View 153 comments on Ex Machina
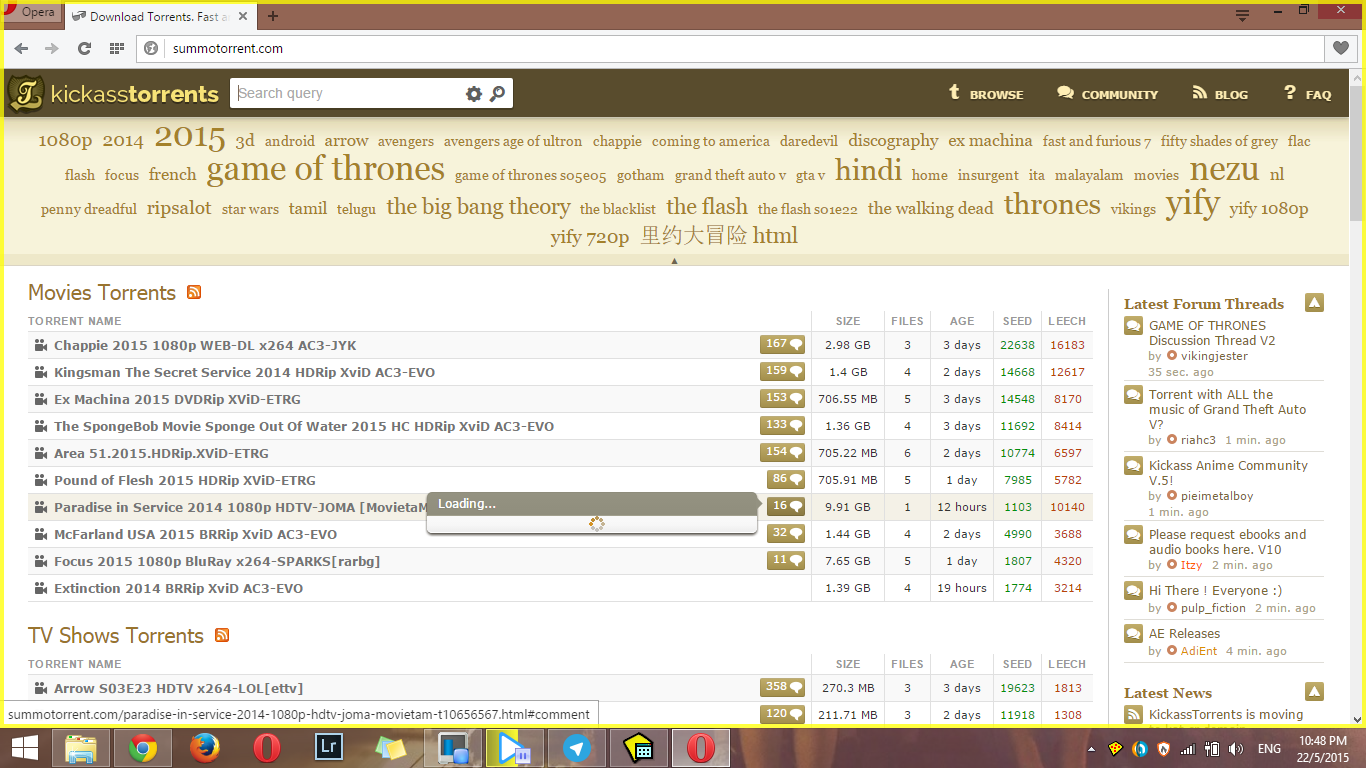This screenshot has height=768, width=1366. point(782,399)
